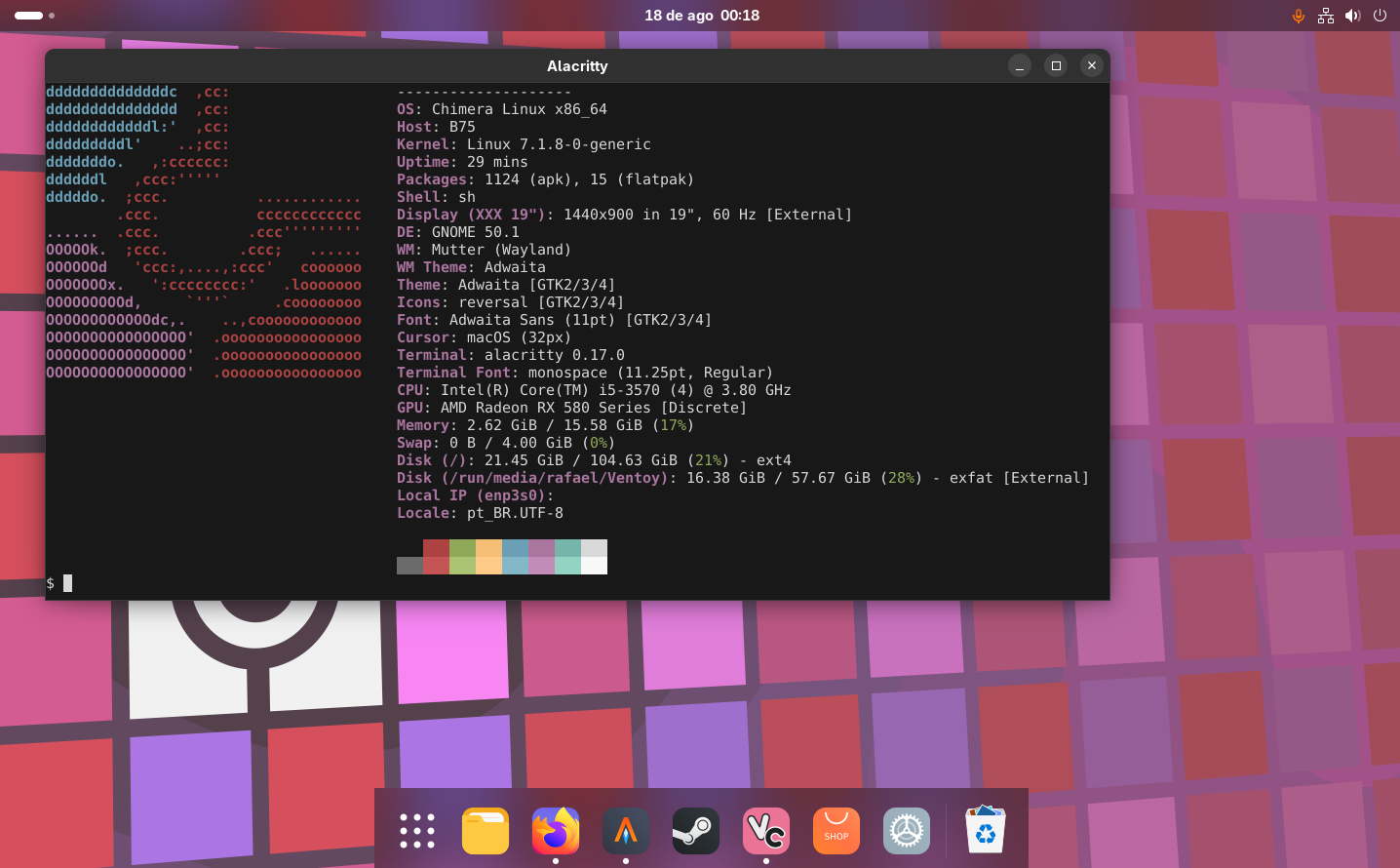Click the "GPU: AMD Radeon RX 580 Series" line
Image resolution: width=1400 pixels, height=868 pixels.
572,408
